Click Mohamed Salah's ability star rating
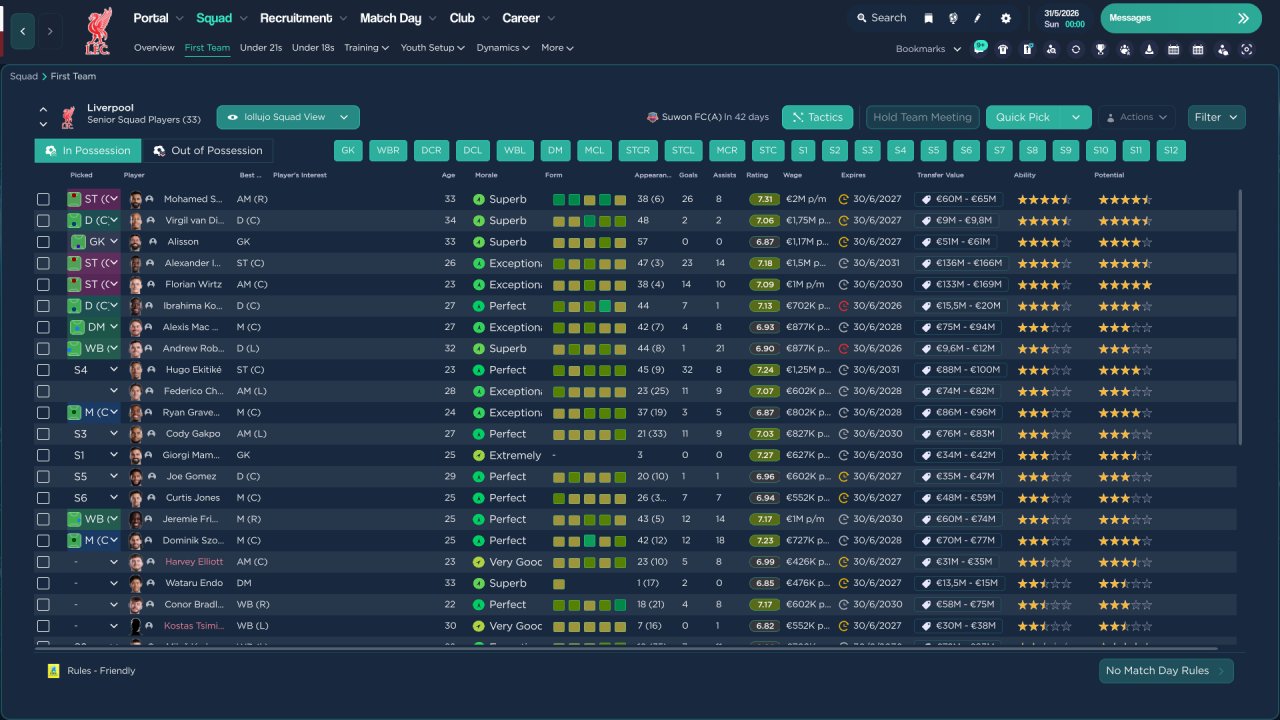Screen dimensions: 1280x720 [1043, 199]
